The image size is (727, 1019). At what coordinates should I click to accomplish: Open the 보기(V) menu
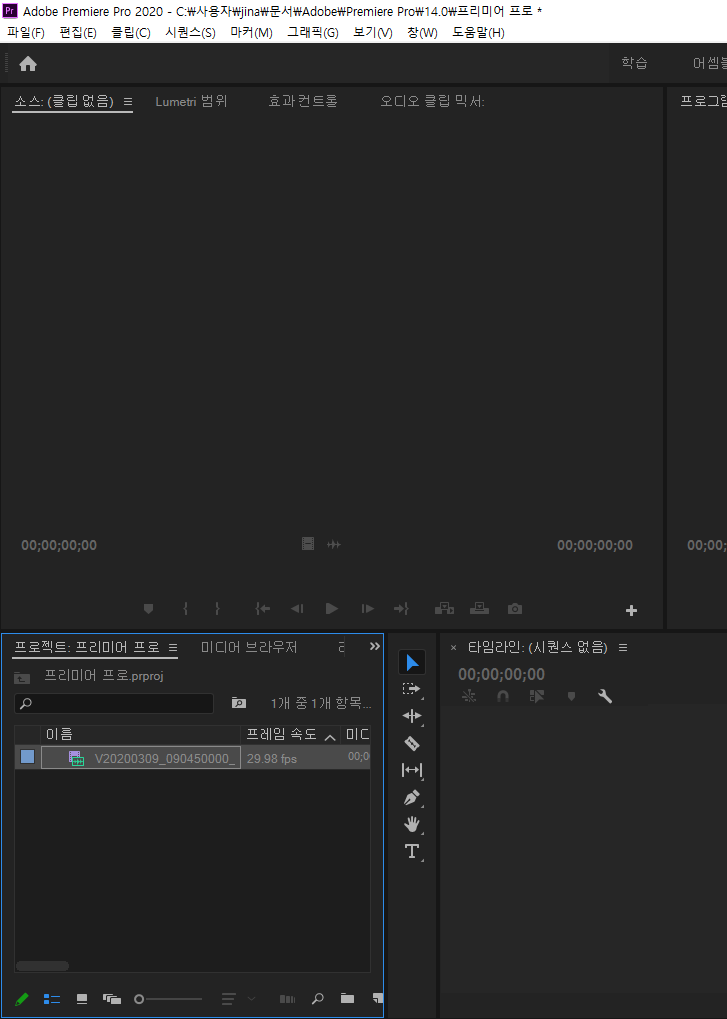[373, 32]
